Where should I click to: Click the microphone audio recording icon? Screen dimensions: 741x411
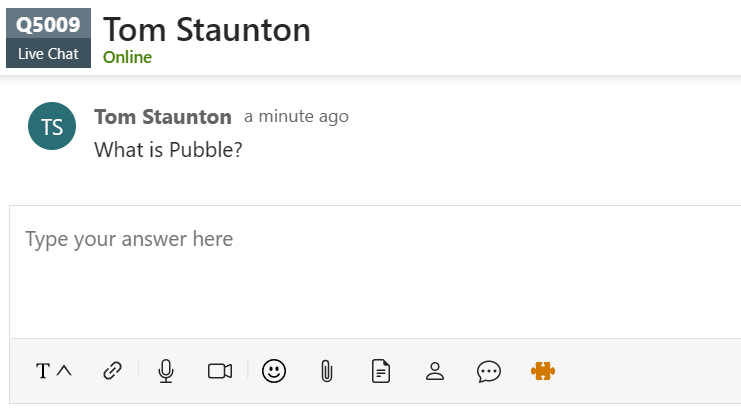(166, 371)
